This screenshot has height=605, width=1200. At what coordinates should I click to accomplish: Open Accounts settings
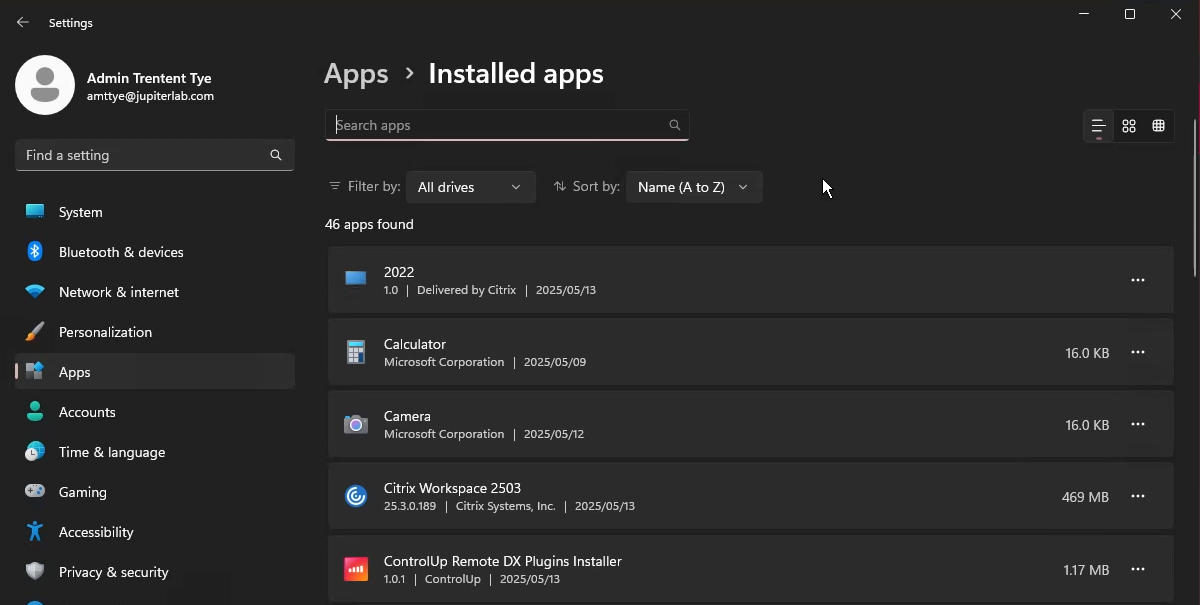click(x=155, y=412)
